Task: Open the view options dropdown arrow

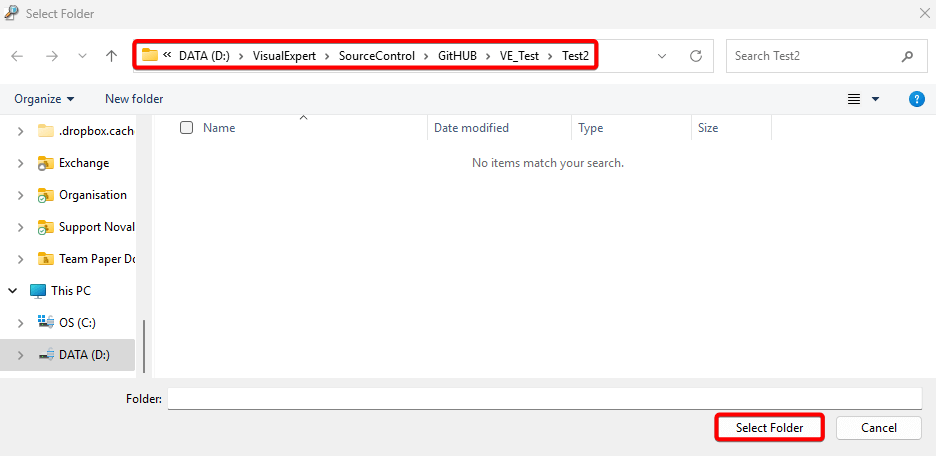Action: [x=876, y=99]
